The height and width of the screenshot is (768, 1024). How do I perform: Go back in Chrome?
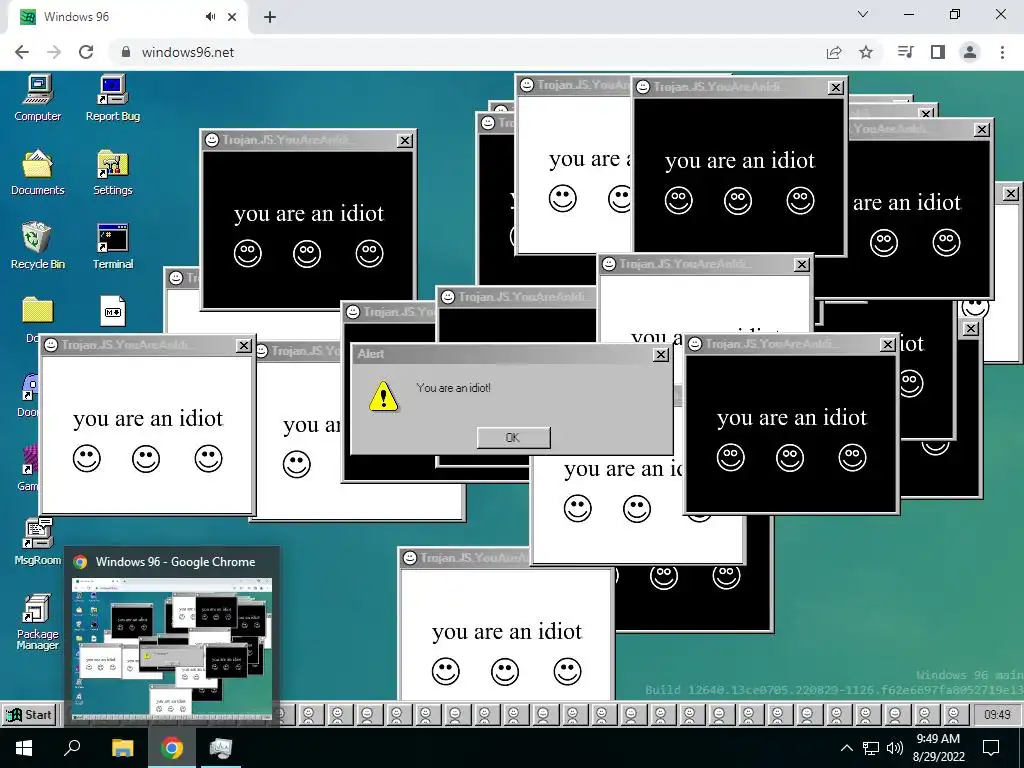click(22, 52)
